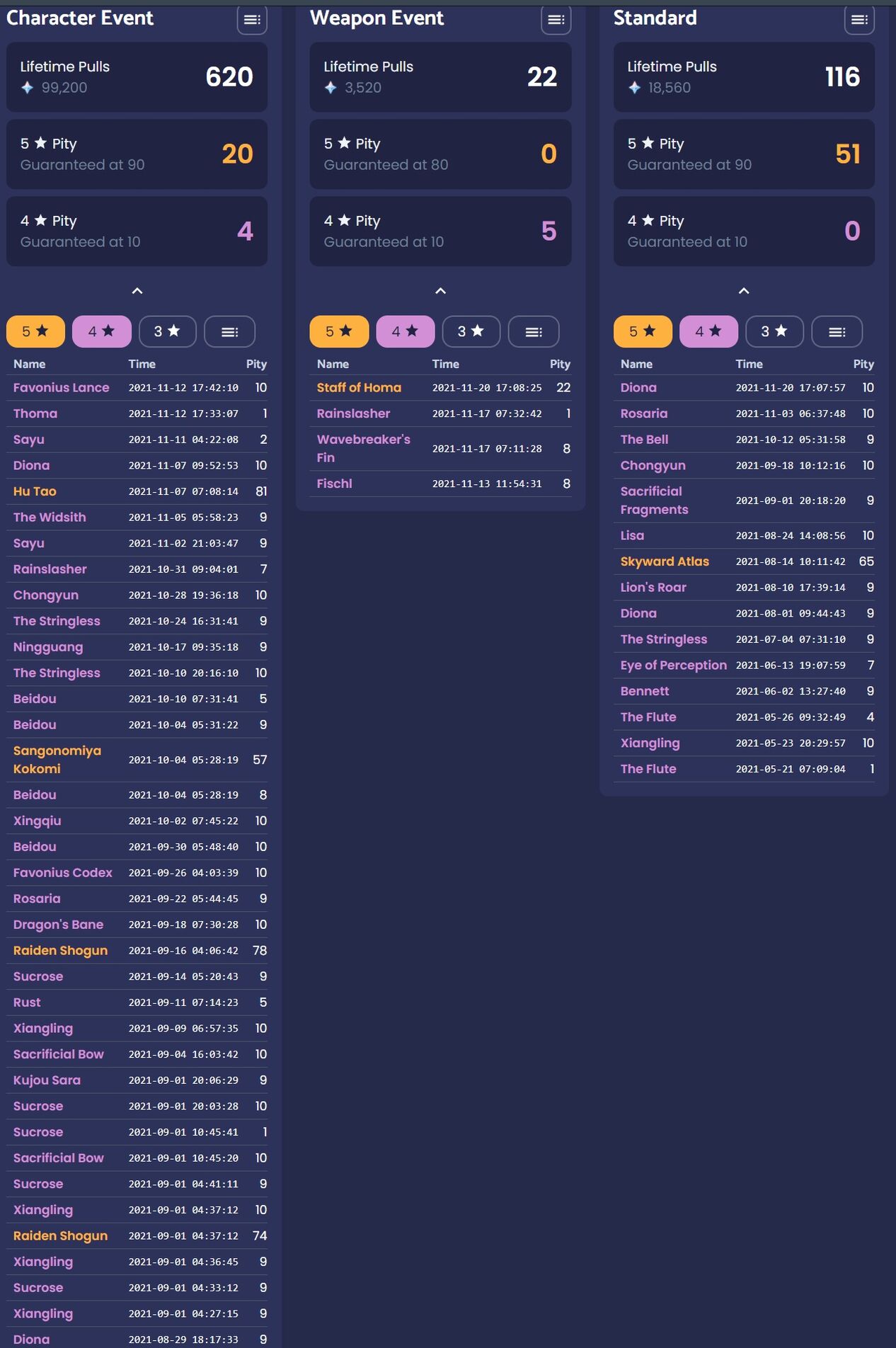
Task: Toggle 3-star filter in Weapon Event
Action: [x=471, y=331]
